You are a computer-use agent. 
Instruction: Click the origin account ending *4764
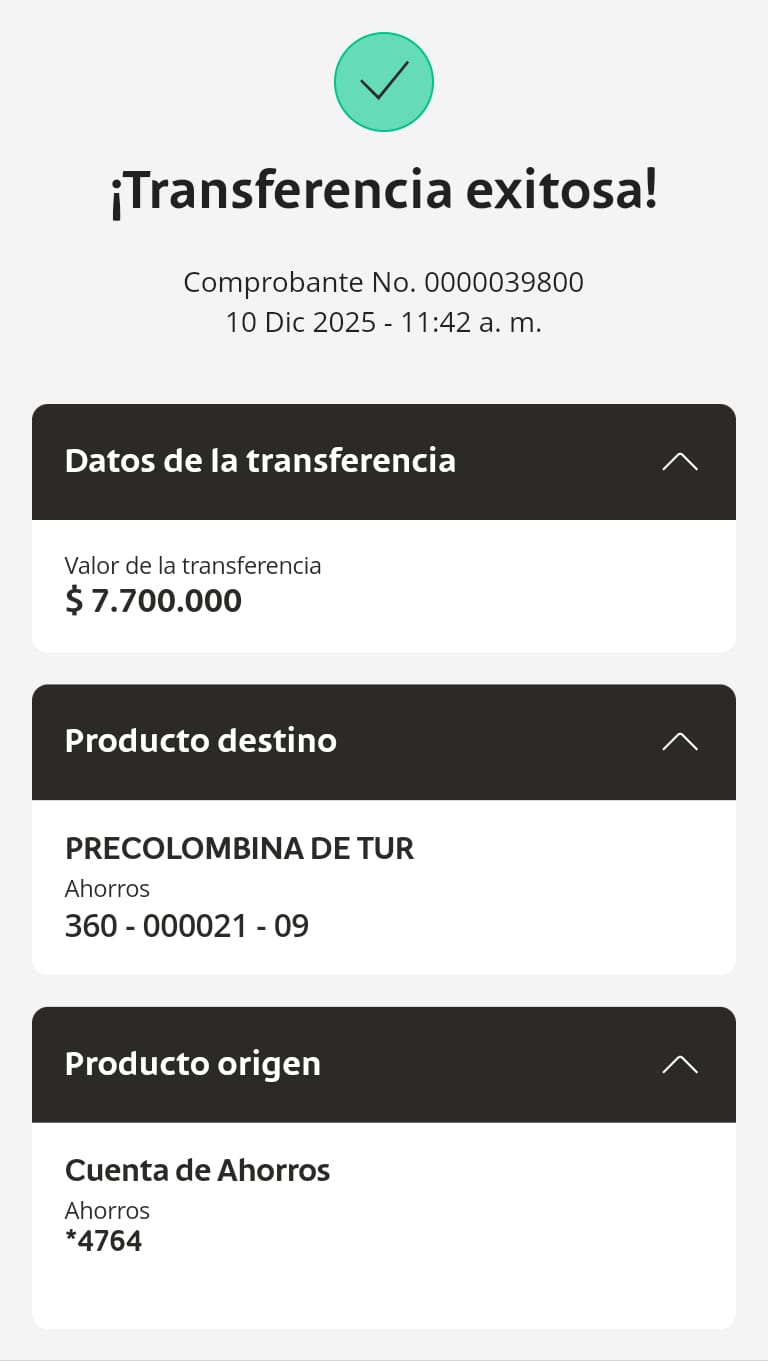pyautogui.click(x=104, y=1242)
